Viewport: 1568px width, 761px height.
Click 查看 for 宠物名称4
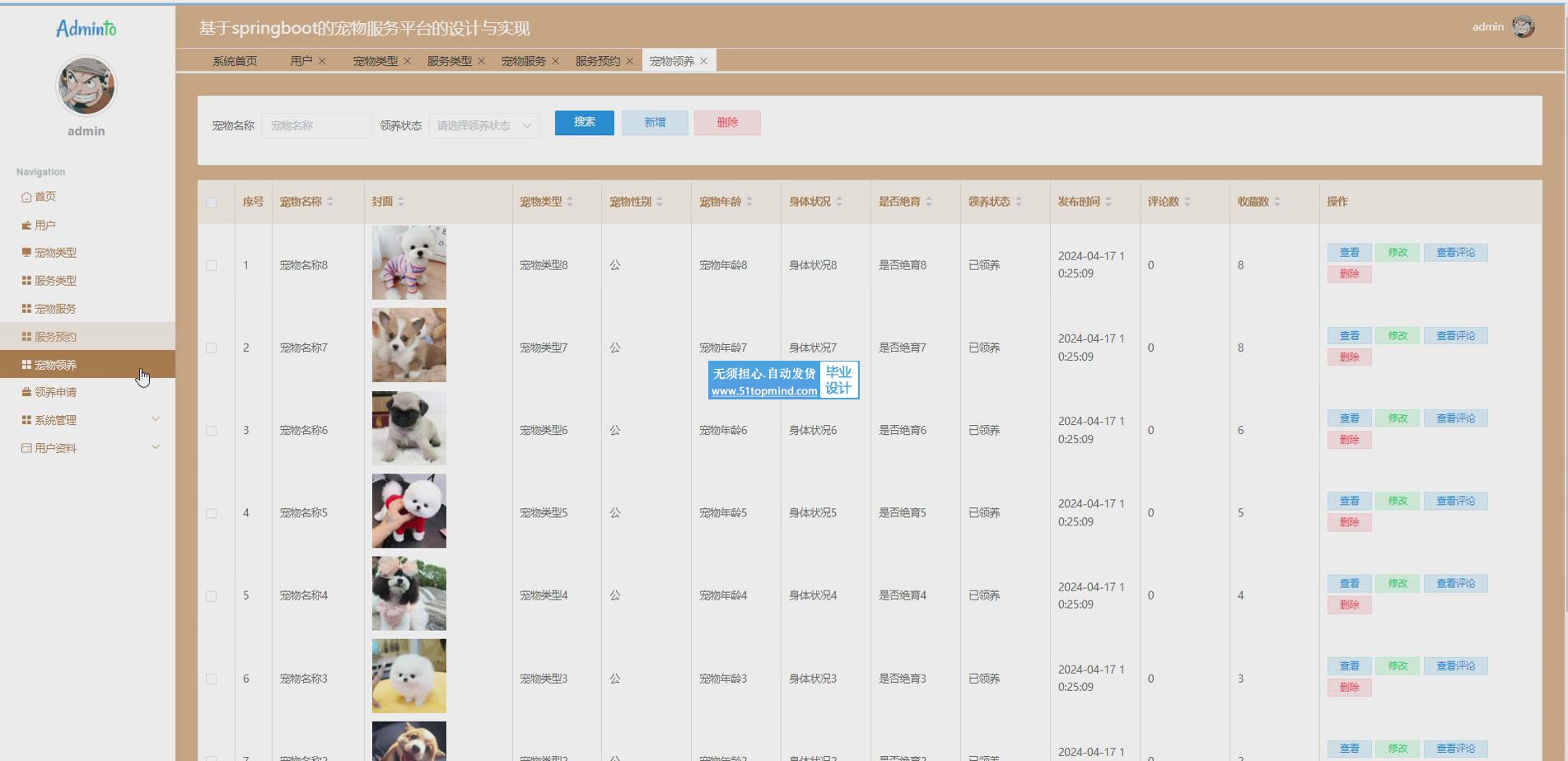point(1349,583)
